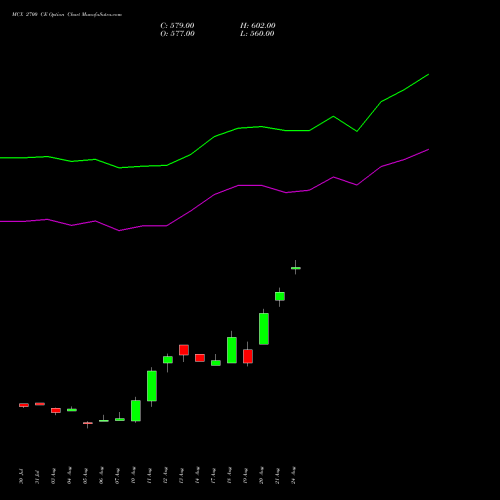Click the 30 Jul date label
Screen dimensions: 500x500
[21, 476]
